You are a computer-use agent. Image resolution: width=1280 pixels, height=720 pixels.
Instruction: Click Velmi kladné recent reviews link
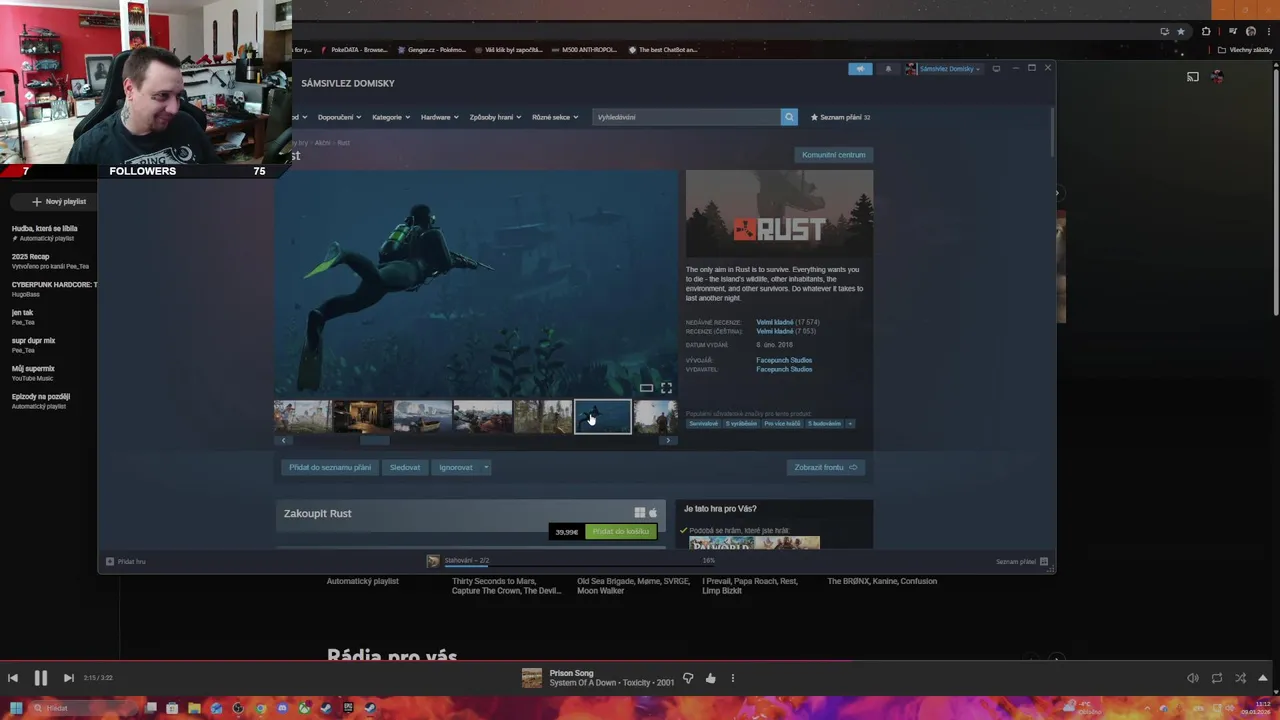pyautogui.click(x=775, y=322)
